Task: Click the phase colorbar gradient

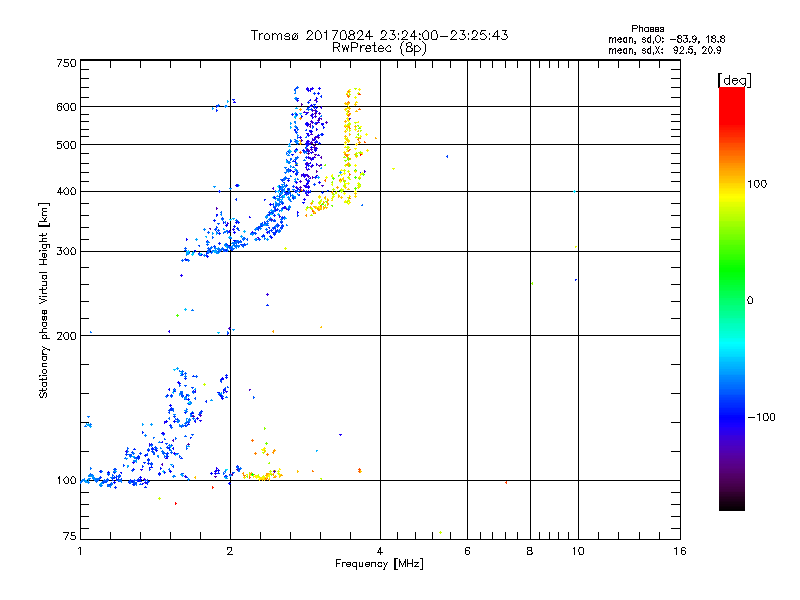Action: point(732,298)
